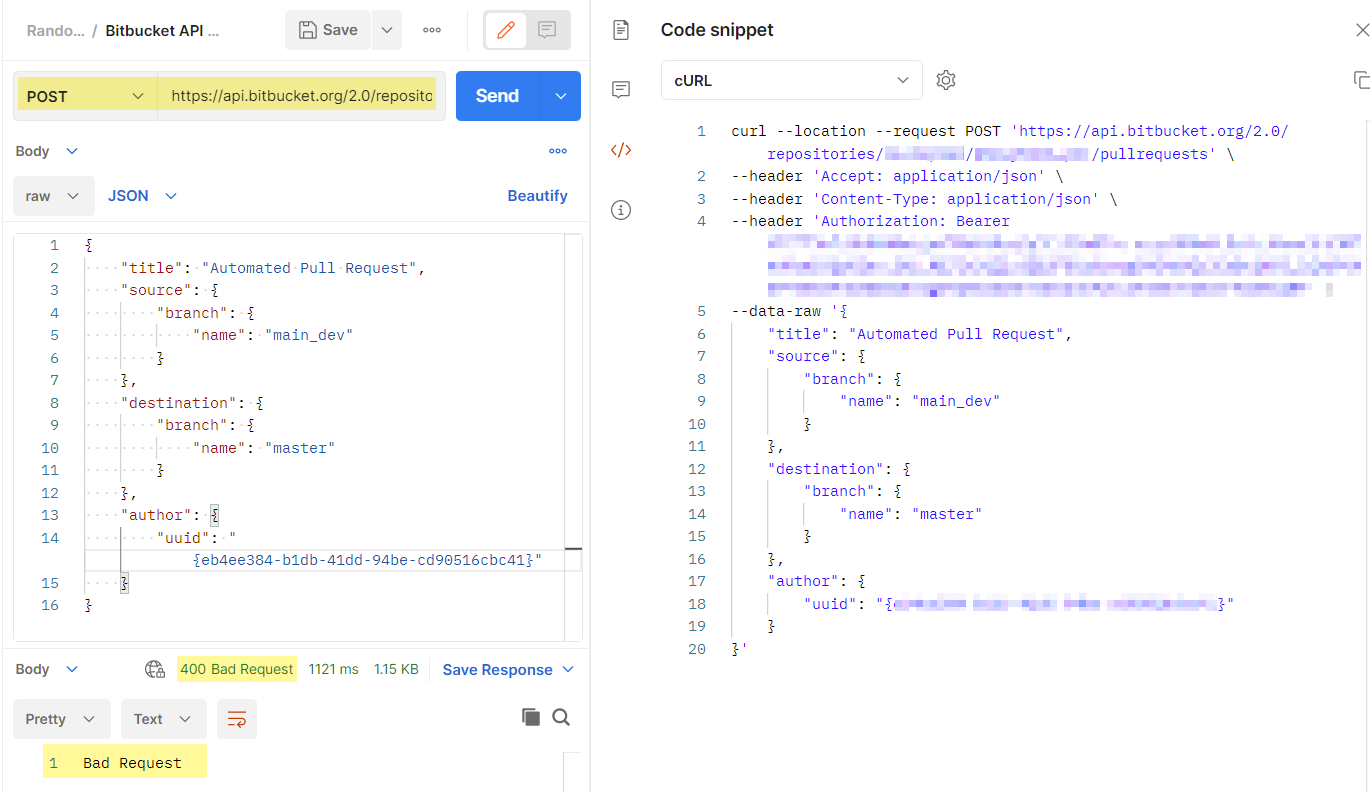Click the Documentation icon in right sidebar
The width and height of the screenshot is (1370, 792).
[x=621, y=30]
